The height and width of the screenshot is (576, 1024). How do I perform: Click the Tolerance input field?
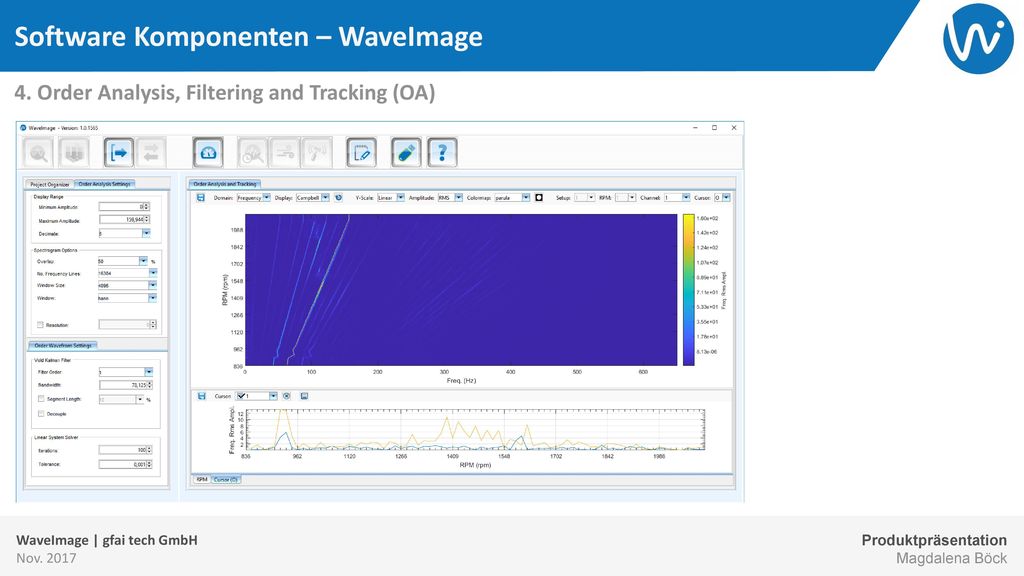(125, 464)
